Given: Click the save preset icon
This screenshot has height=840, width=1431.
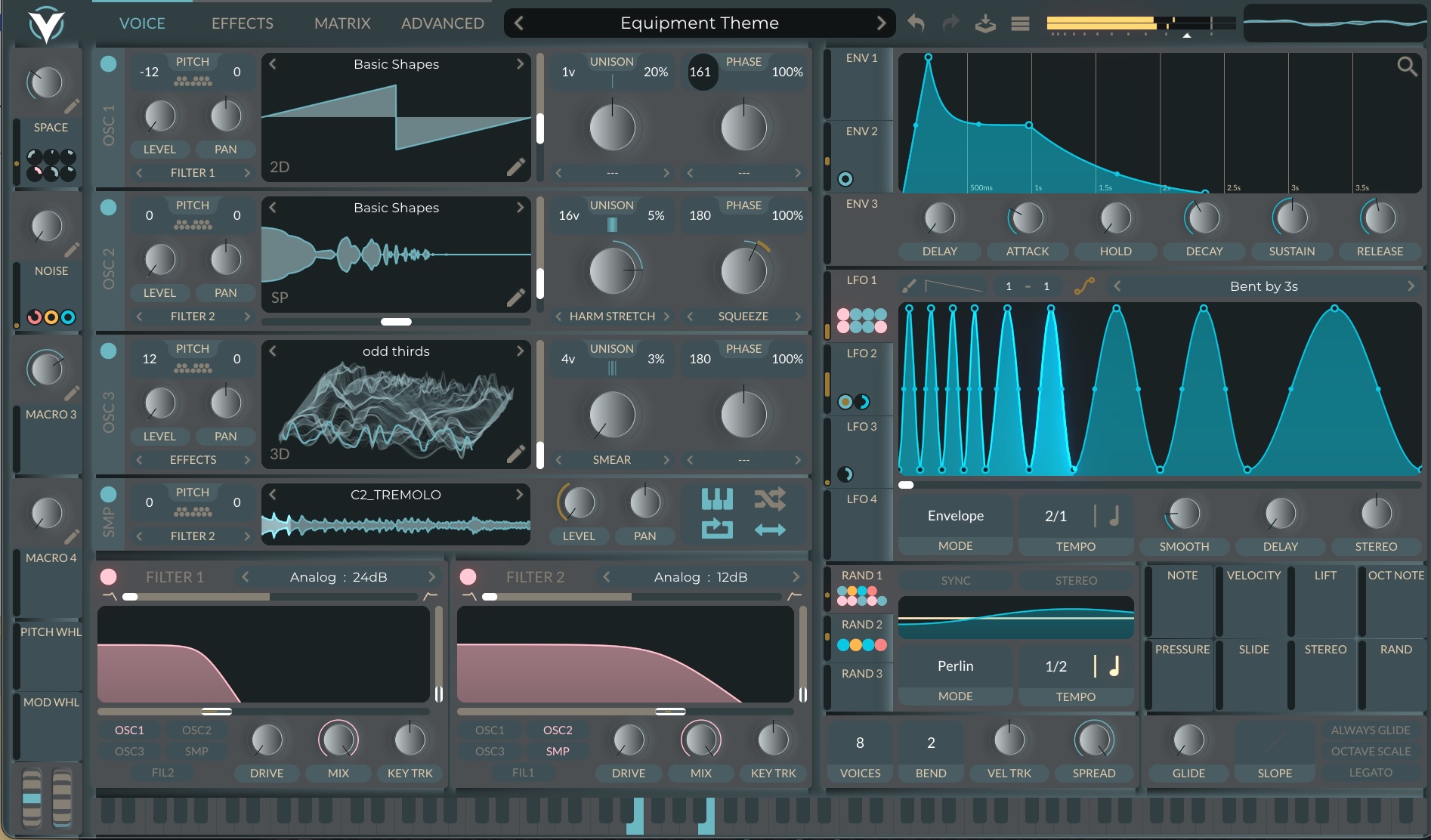Looking at the screenshot, I should pos(985,23).
